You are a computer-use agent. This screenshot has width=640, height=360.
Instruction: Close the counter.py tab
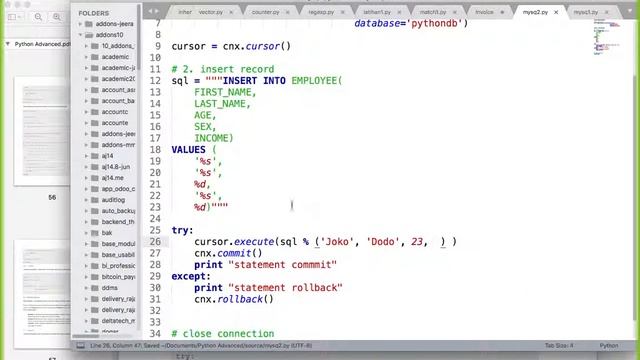click(x=287, y=12)
